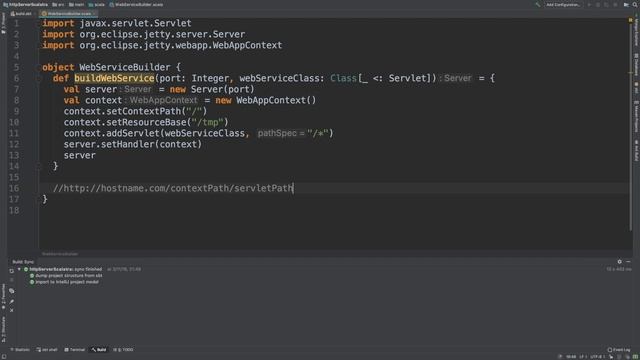The width and height of the screenshot is (640, 360).
Task: Collapse the HttpServerScalatra sync finished node
Action: pyautogui.click(x=19, y=269)
